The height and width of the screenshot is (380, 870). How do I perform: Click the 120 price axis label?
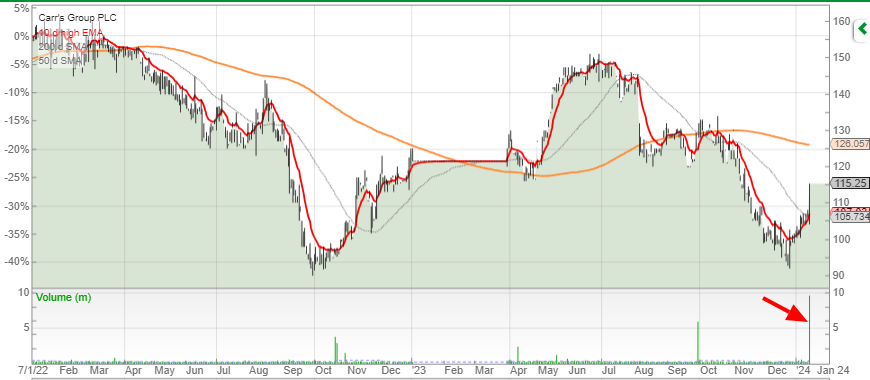[841, 166]
